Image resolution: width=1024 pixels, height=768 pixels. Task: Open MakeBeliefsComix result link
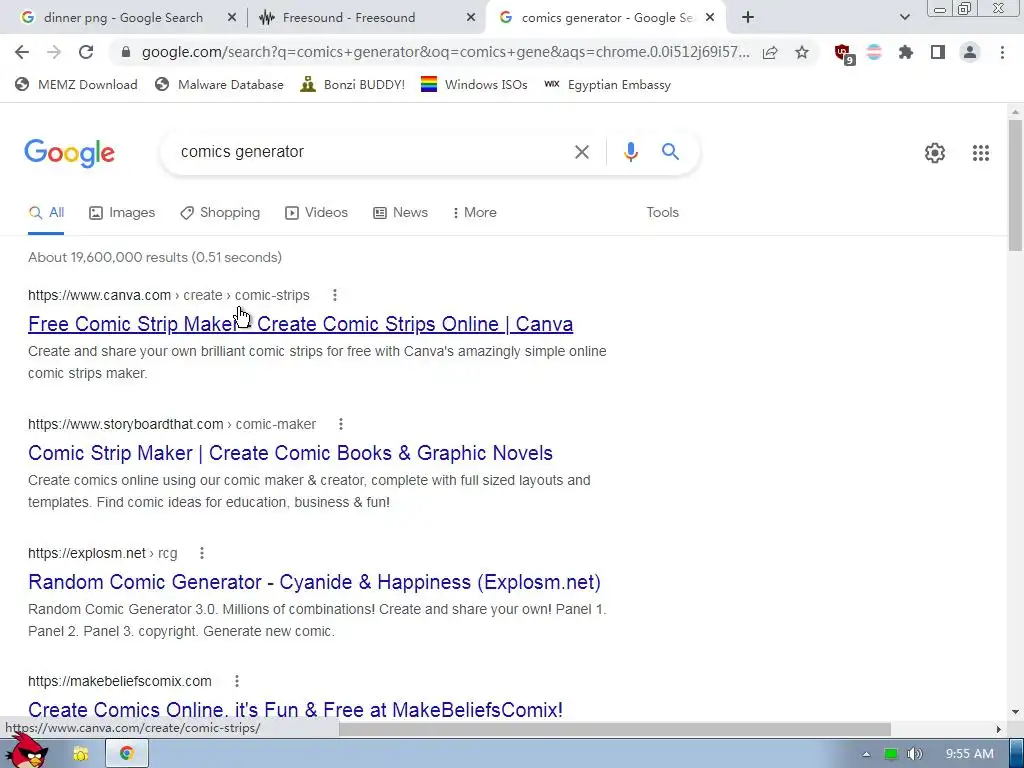(295, 709)
